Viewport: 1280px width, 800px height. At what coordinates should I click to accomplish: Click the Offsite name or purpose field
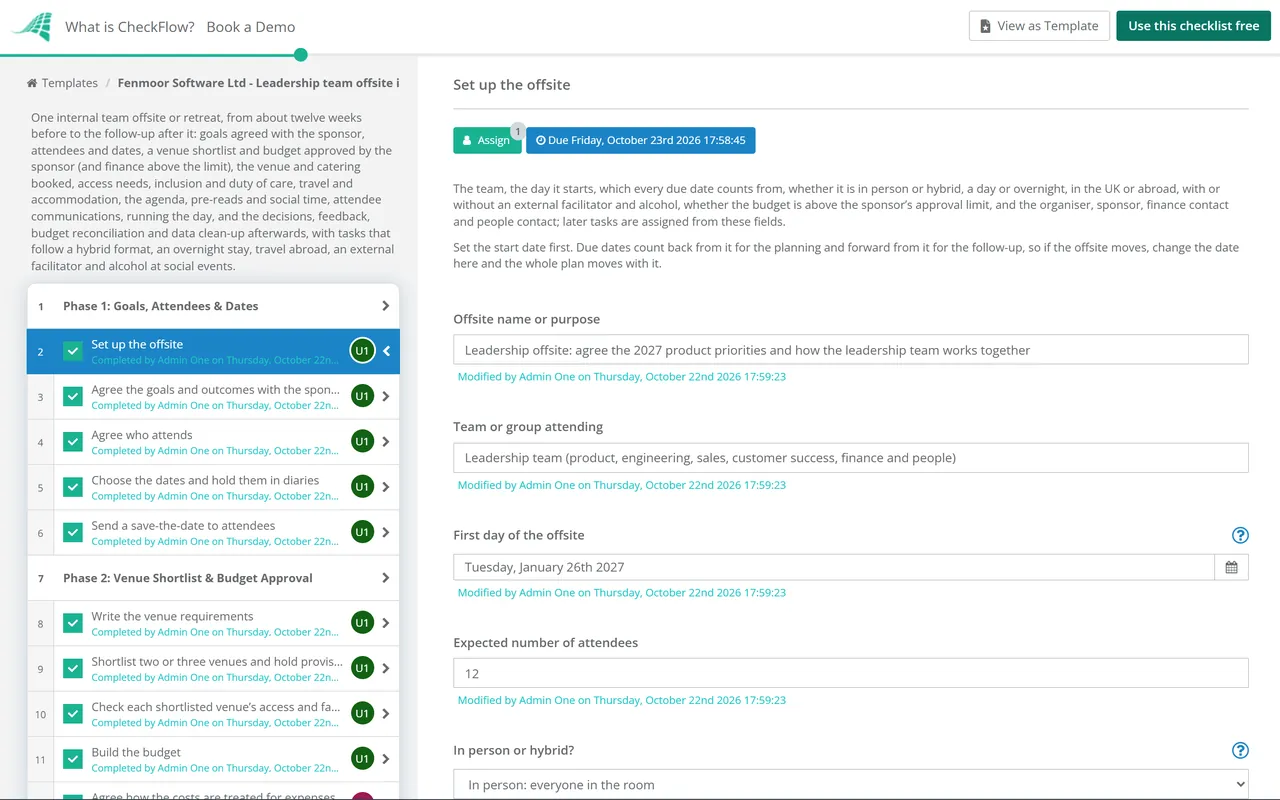pos(851,350)
